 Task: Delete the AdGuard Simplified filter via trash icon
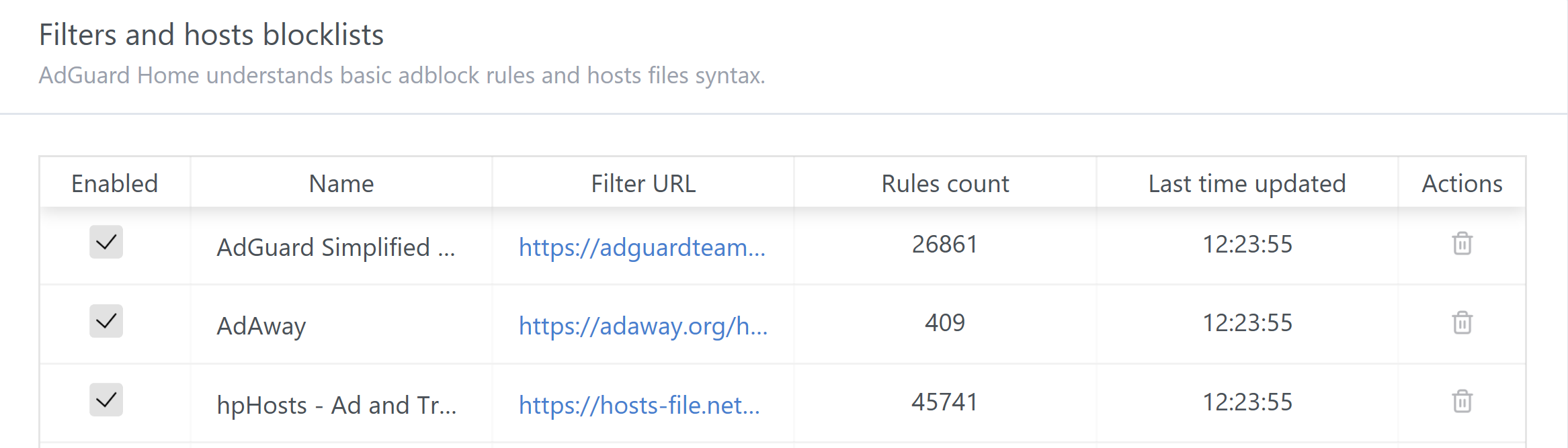coord(1462,244)
